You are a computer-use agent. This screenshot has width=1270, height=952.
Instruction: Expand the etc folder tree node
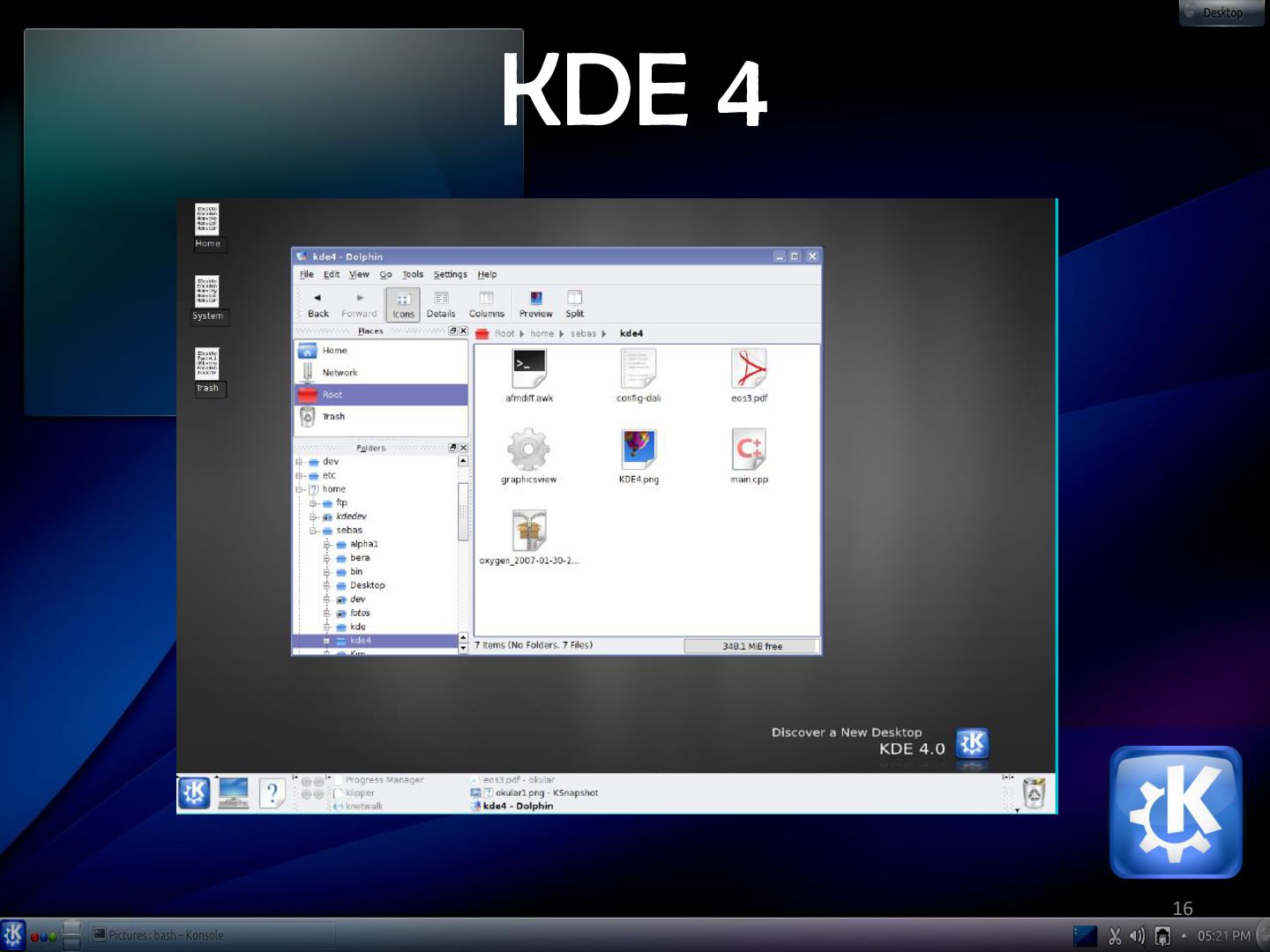299,476
